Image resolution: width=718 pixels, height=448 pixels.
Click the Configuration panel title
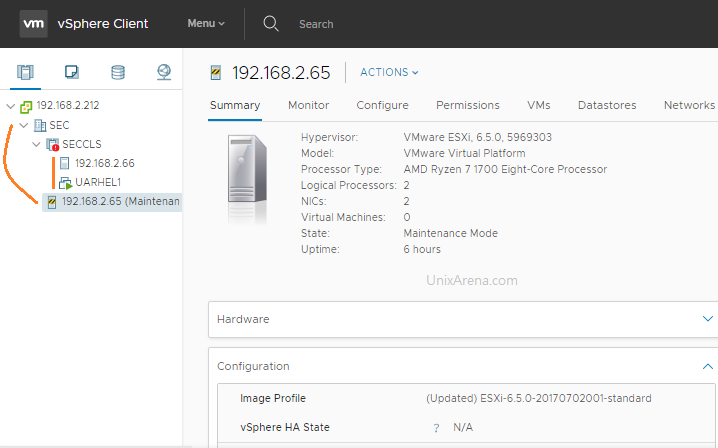(x=253, y=366)
